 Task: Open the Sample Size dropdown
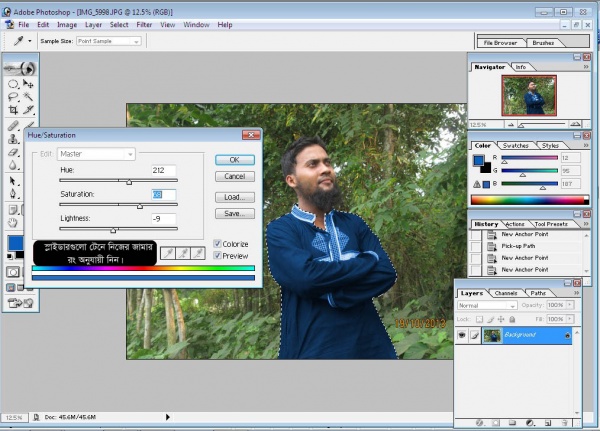tap(109, 41)
